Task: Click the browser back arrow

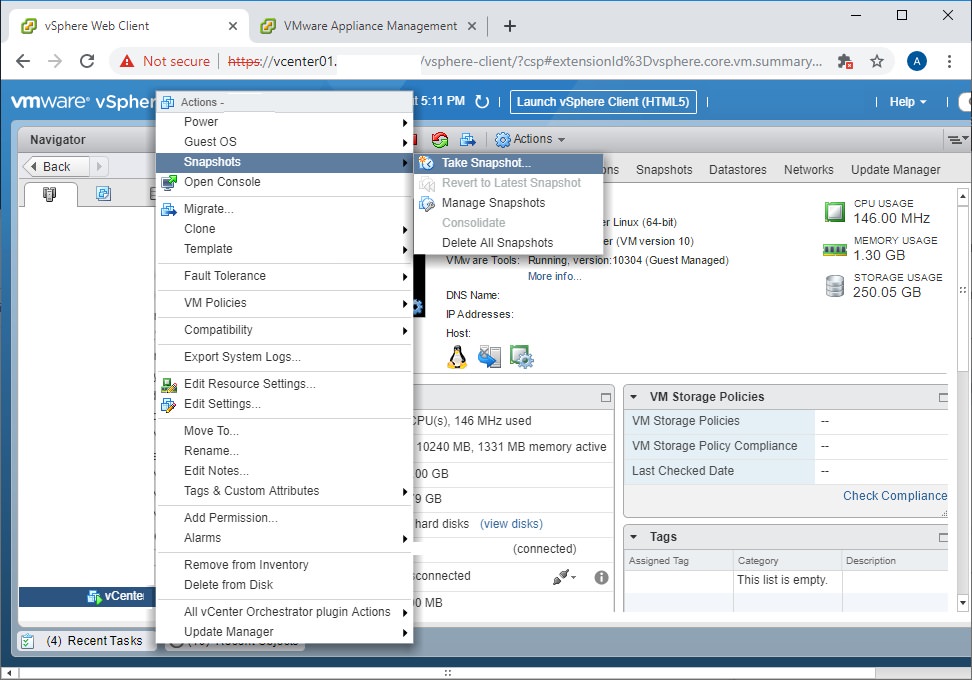Action: click(x=23, y=61)
